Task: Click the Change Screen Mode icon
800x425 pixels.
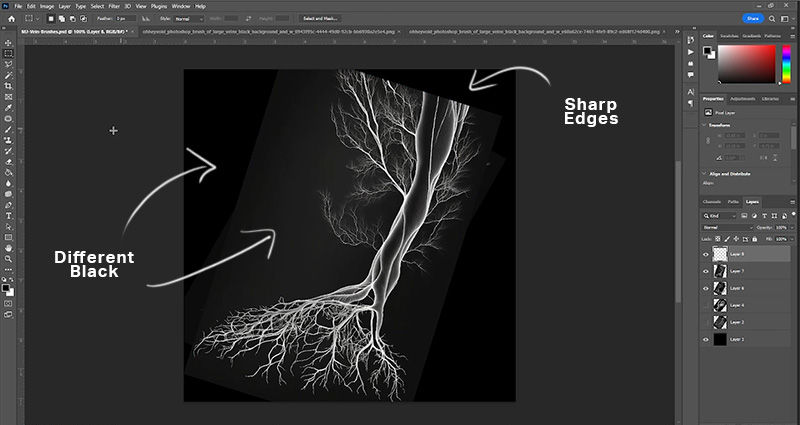Action: pos(8,315)
